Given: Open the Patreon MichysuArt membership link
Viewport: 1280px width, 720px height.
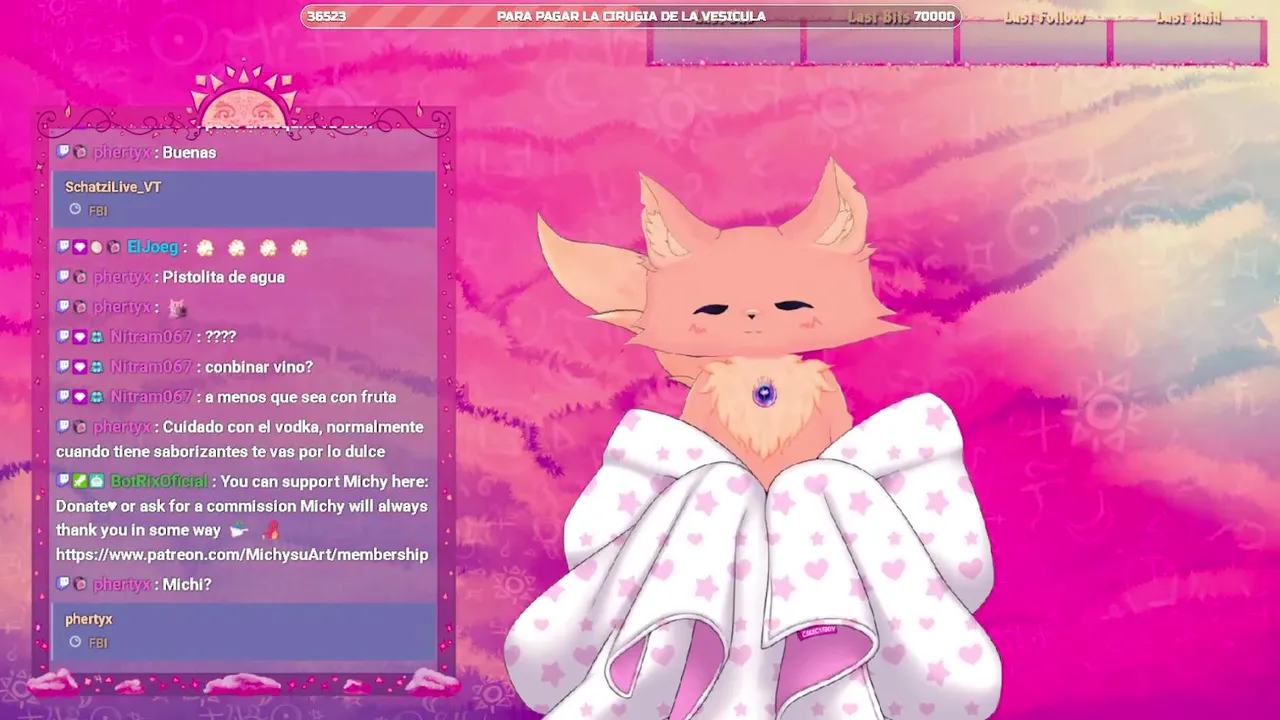Looking at the screenshot, I should click(x=242, y=554).
